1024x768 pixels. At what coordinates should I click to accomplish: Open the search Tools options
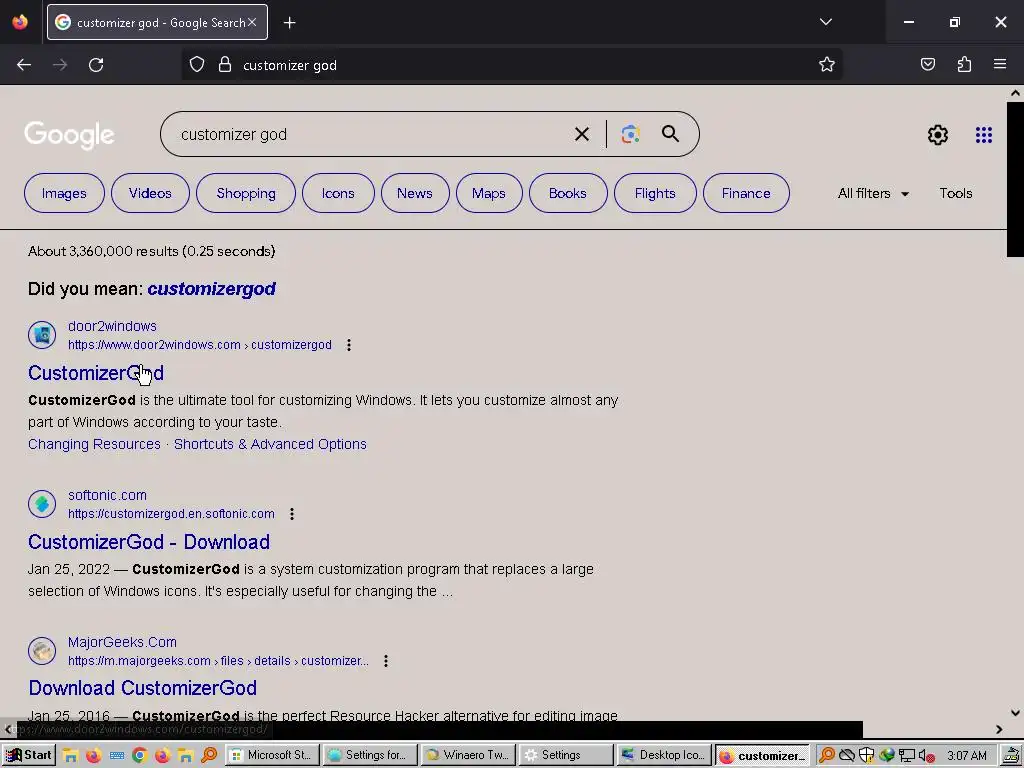point(955,193)
